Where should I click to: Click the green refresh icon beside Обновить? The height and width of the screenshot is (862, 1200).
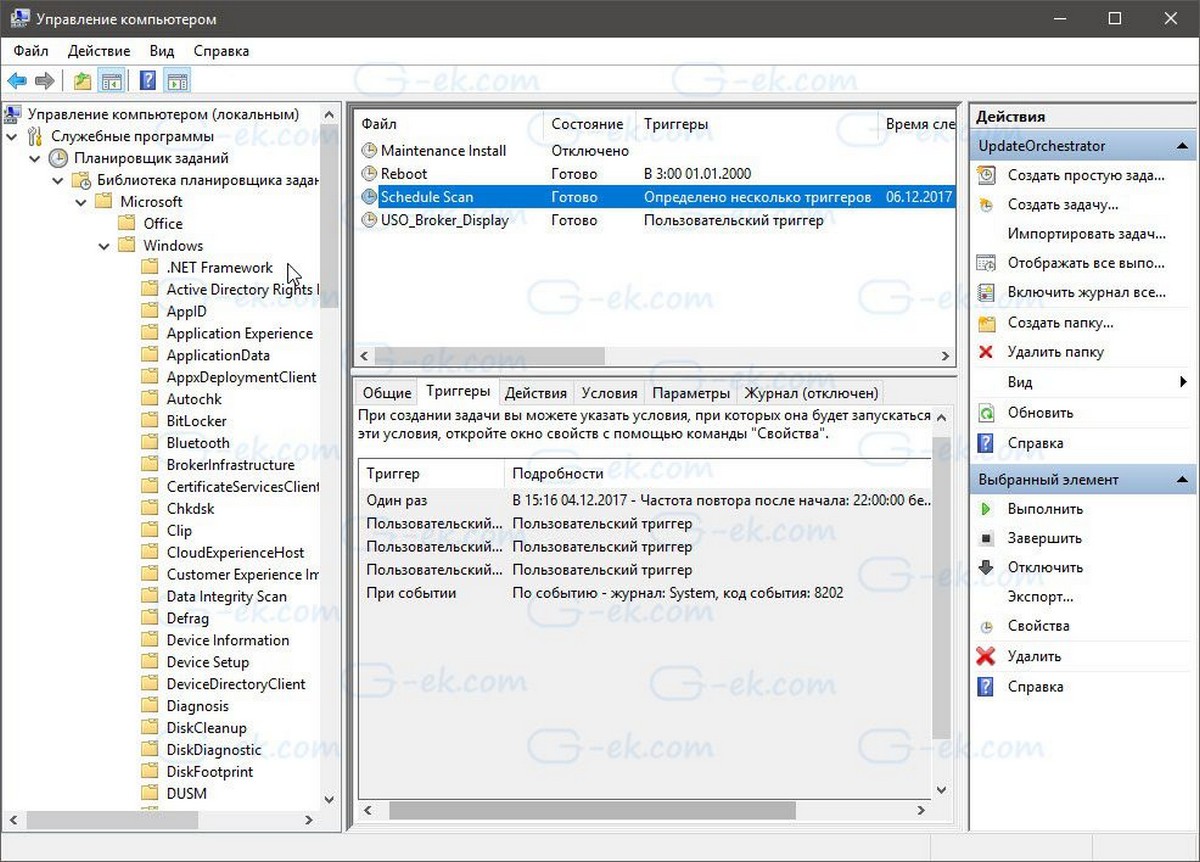tap(987, 413)
